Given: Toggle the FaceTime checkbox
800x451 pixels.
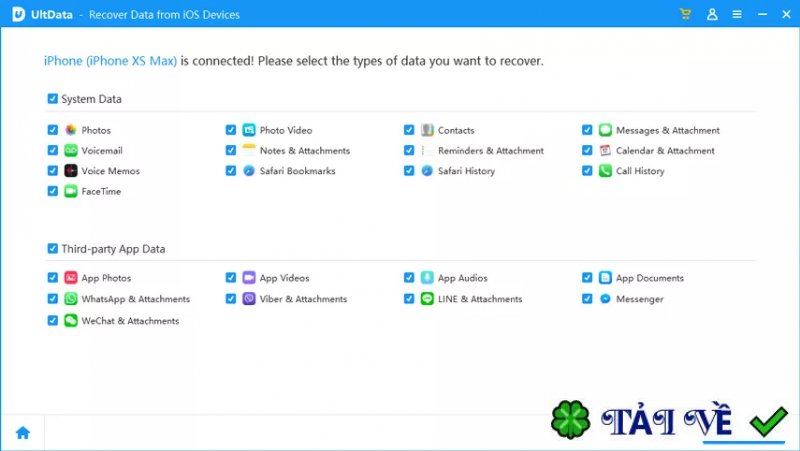Looking at the screenshot, I should tap(53, 191).
